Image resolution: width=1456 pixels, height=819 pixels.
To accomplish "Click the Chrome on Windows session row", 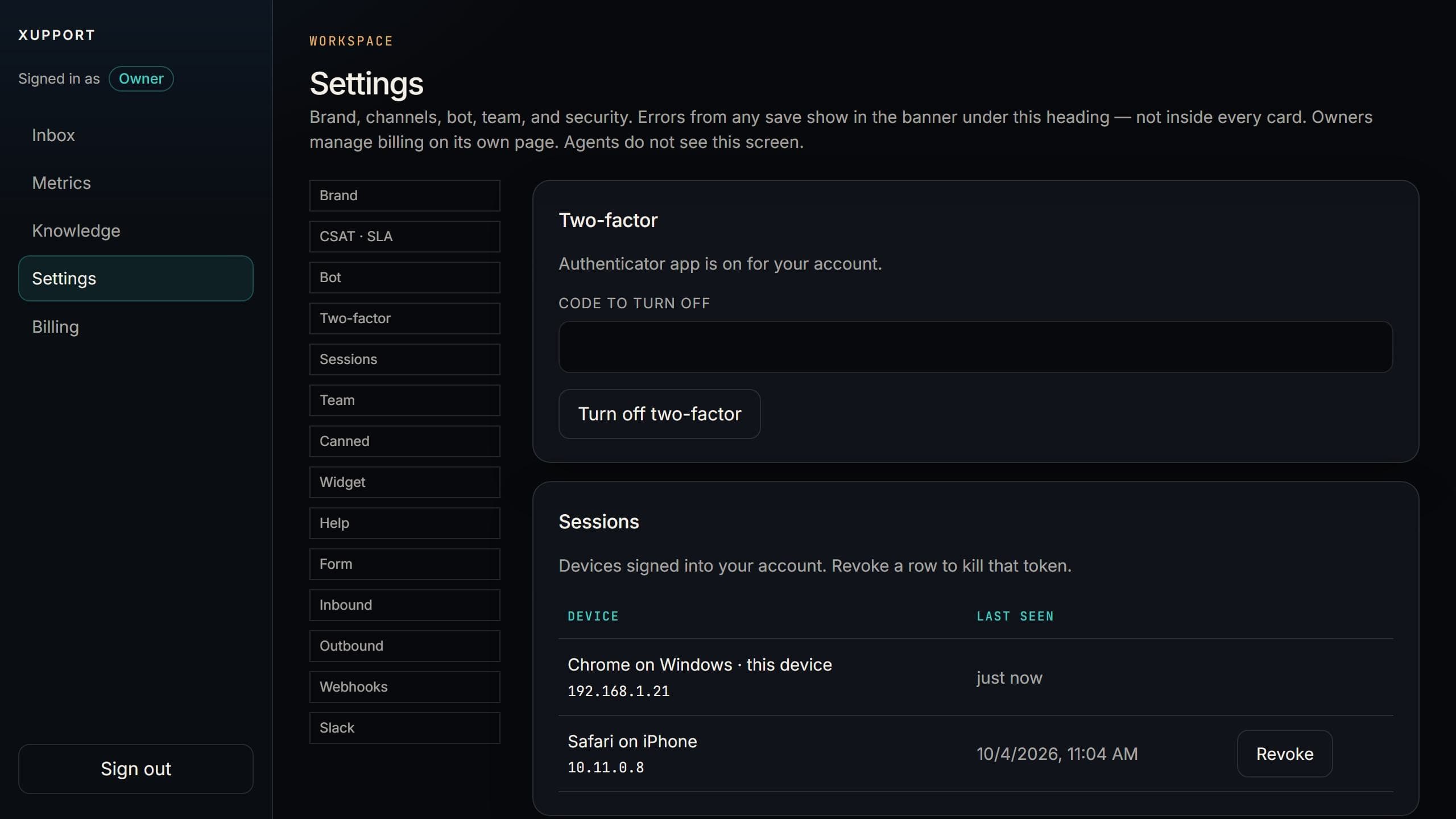I will 975,677.
